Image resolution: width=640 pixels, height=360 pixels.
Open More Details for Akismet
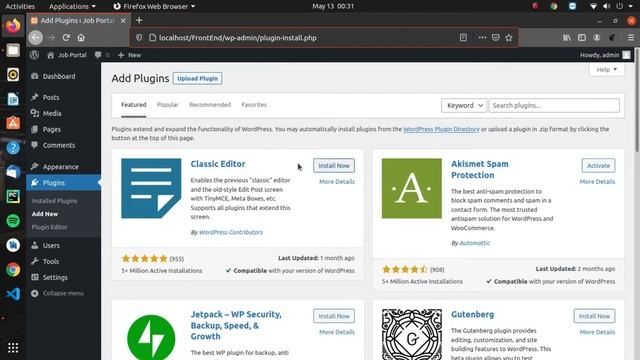point(597,182)
